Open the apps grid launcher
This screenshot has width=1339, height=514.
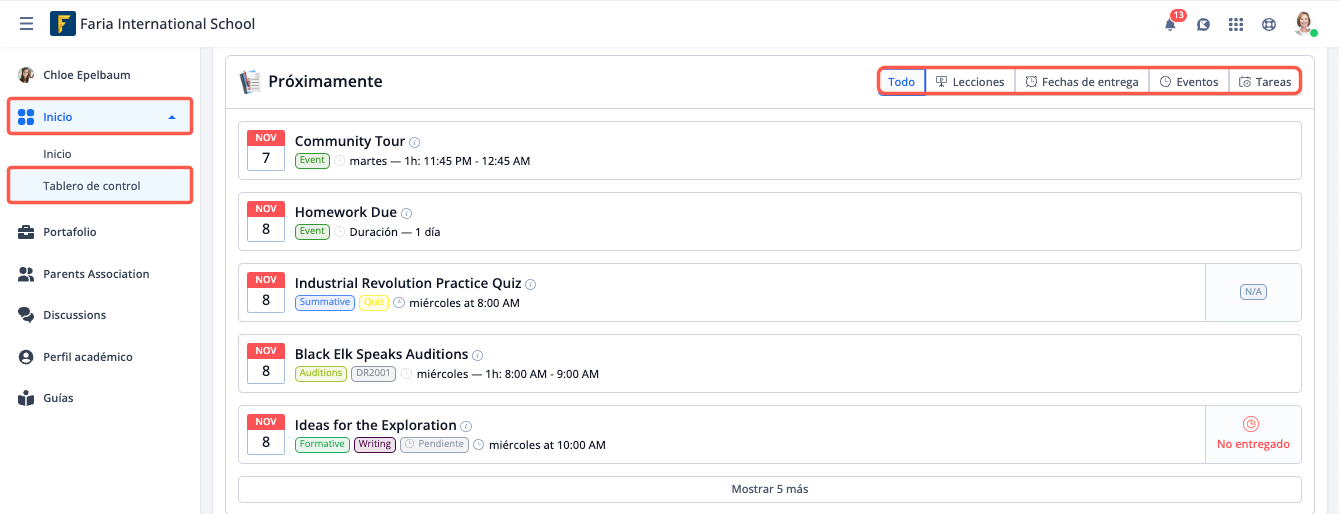tap(1236, 25)
